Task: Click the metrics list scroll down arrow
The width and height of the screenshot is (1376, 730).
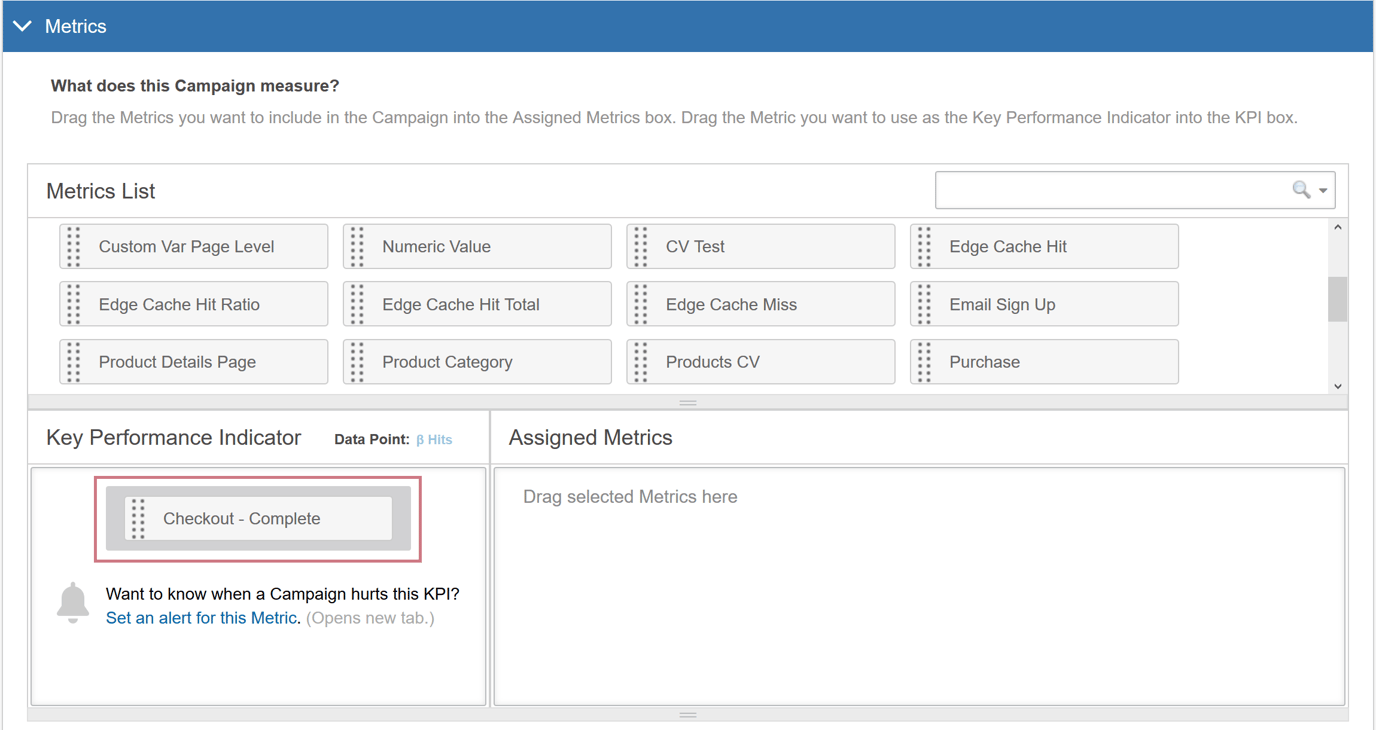Action: click(1337, 386)
